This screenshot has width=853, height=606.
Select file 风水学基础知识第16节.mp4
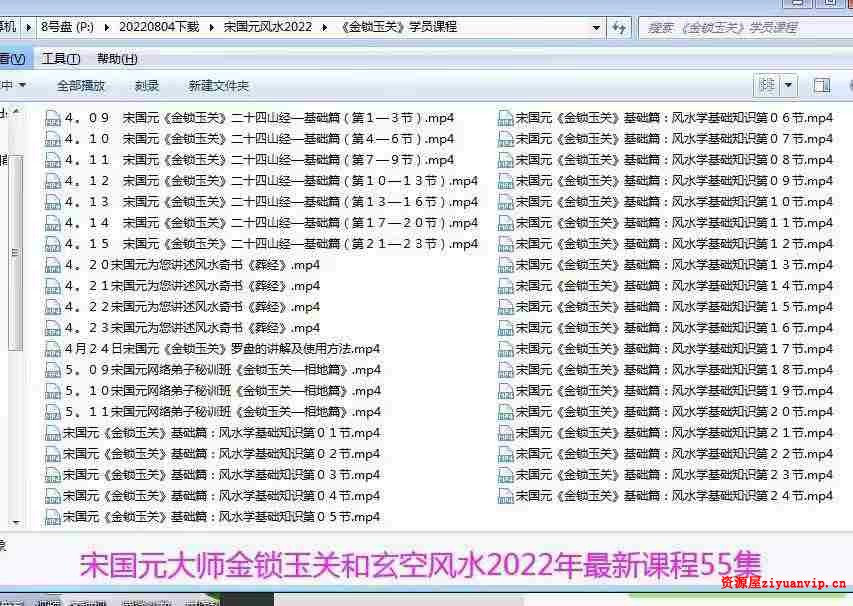[665, 329]
